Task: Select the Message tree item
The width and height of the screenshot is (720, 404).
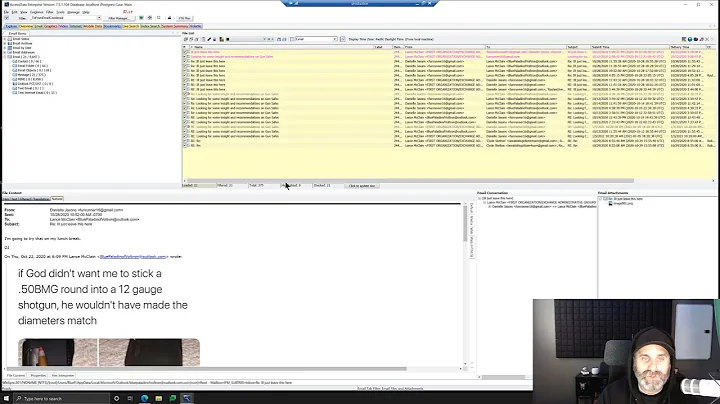Action: [x=28, y=75]
